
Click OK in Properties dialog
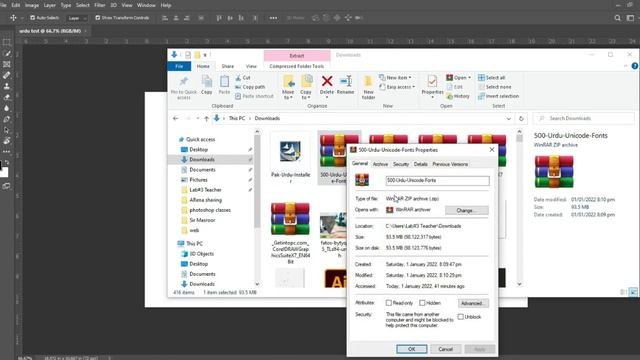(x=411, y=349)
